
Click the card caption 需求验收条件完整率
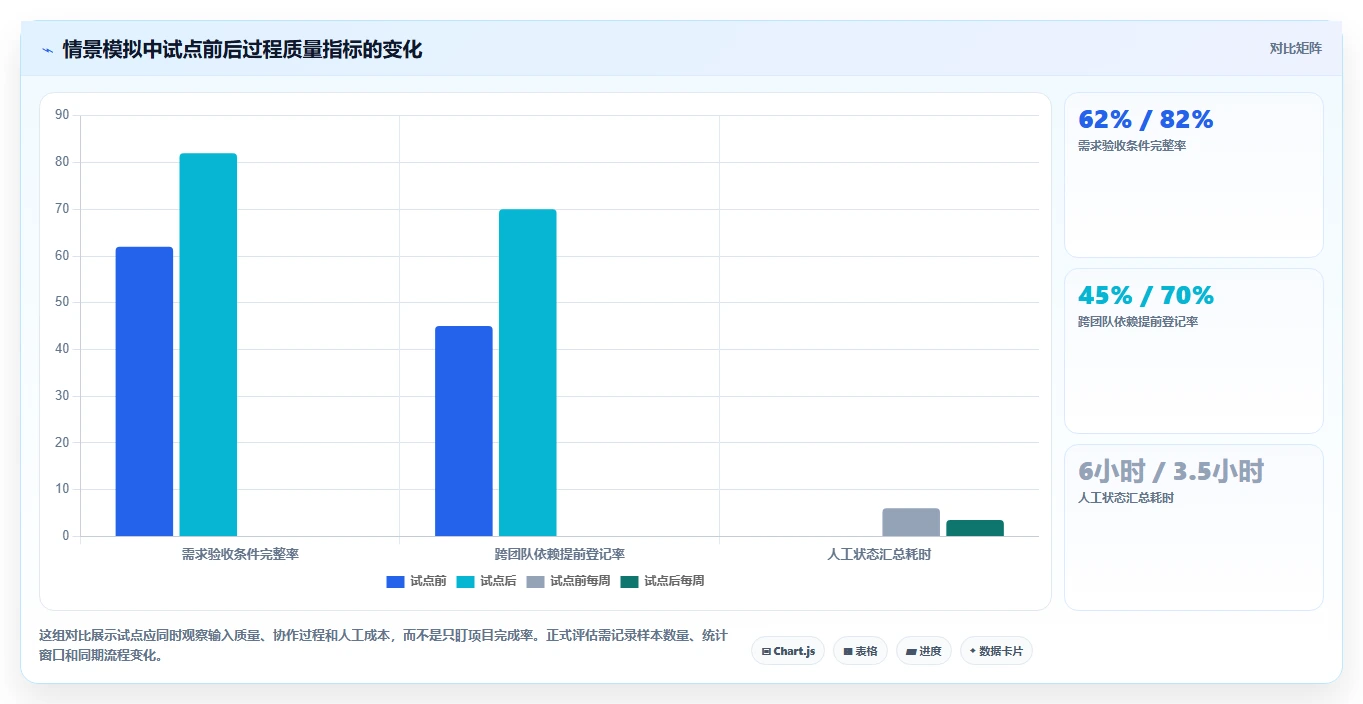coord(1132,146)
